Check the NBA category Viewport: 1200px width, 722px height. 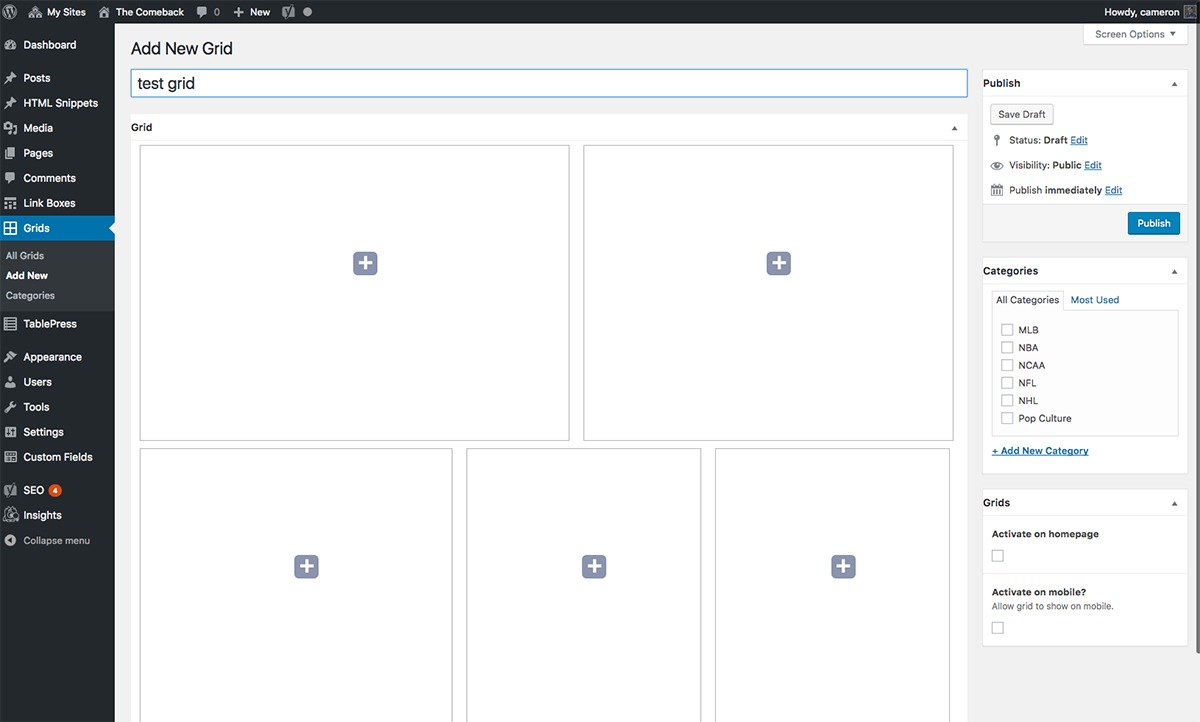coord(1007,348)
